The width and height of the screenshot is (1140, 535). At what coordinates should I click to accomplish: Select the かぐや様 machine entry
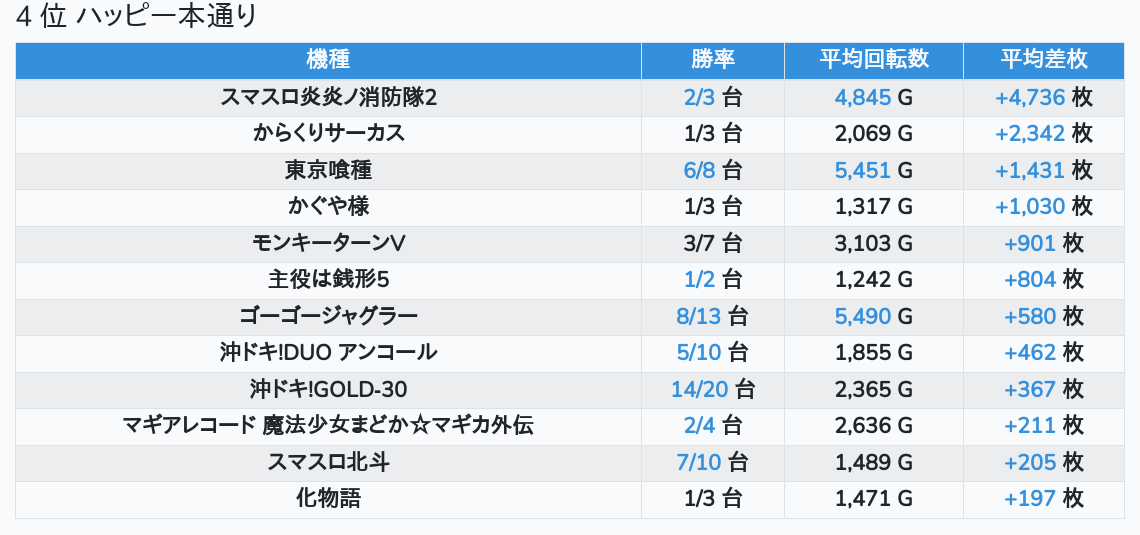[328, 206]
